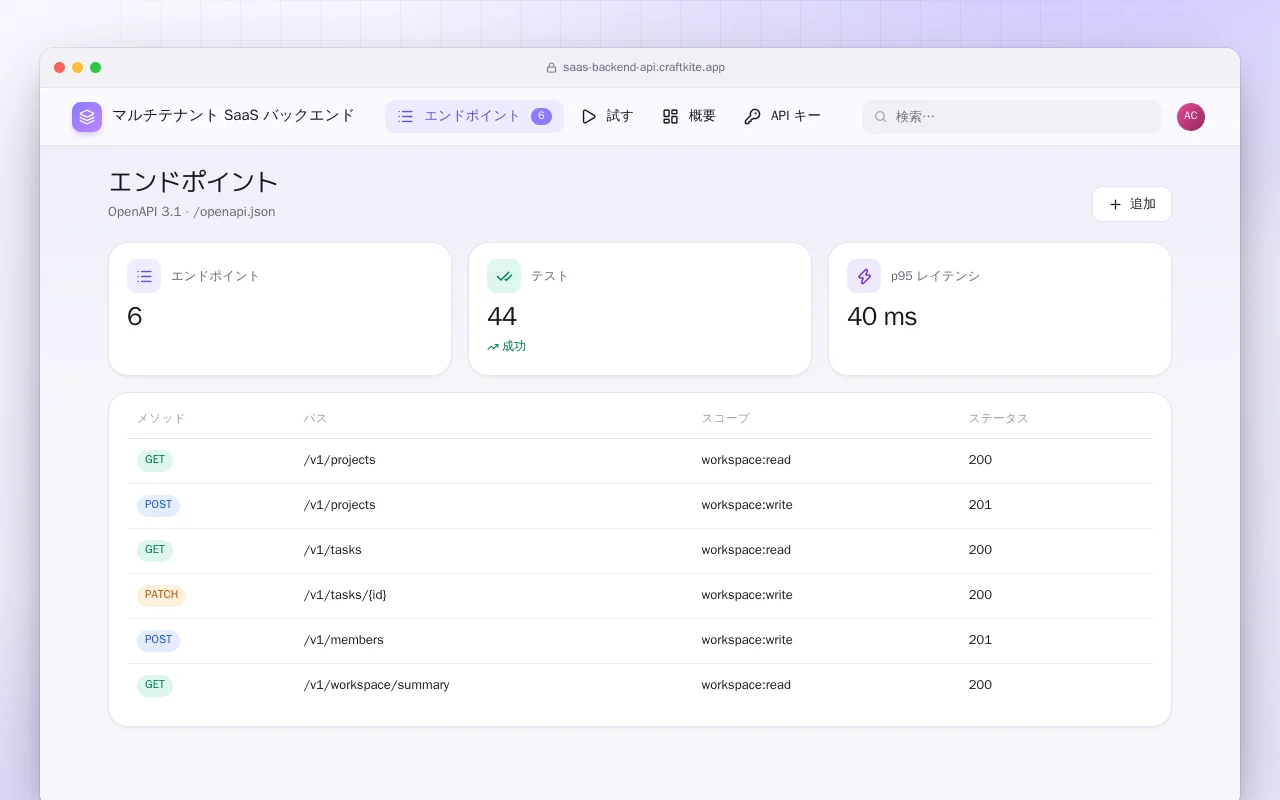Click the GET badge for /v1/workspace/summary
The image size is (1280, 800).
[x=155, y=686]
